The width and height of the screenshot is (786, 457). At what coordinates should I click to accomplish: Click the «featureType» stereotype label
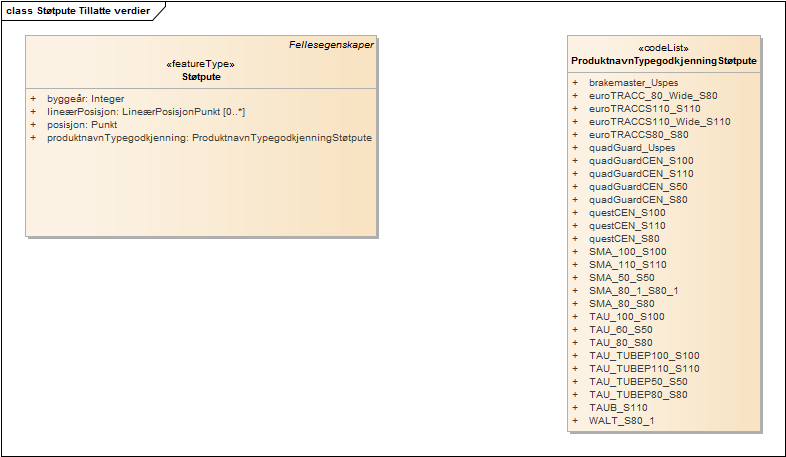[x=201, y=64]
